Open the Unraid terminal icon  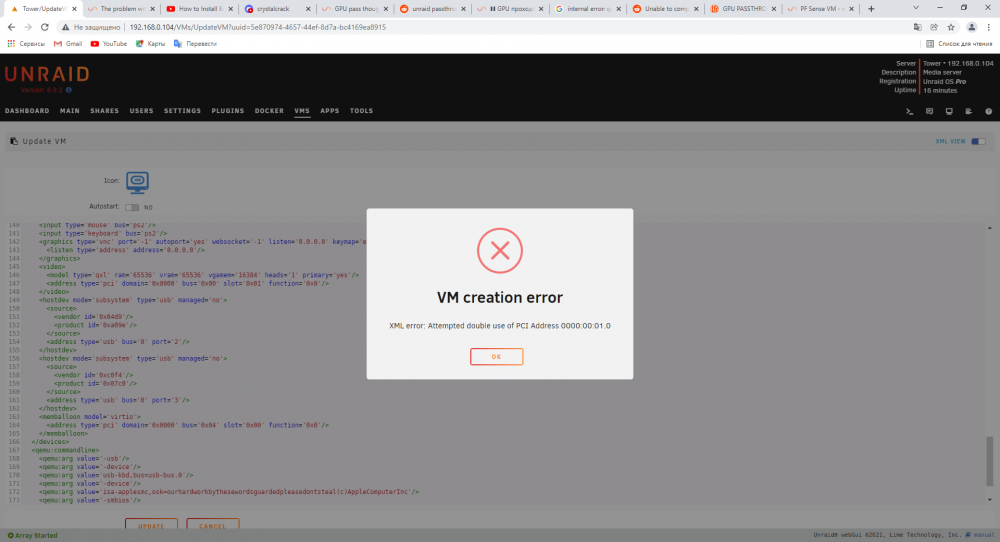pyautogui.click(x=909, y=112)
